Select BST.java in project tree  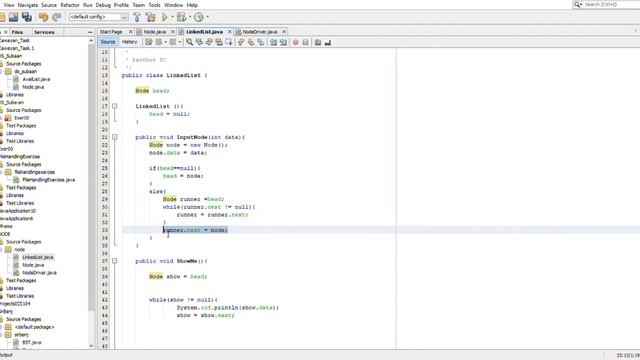coord(31,342)
